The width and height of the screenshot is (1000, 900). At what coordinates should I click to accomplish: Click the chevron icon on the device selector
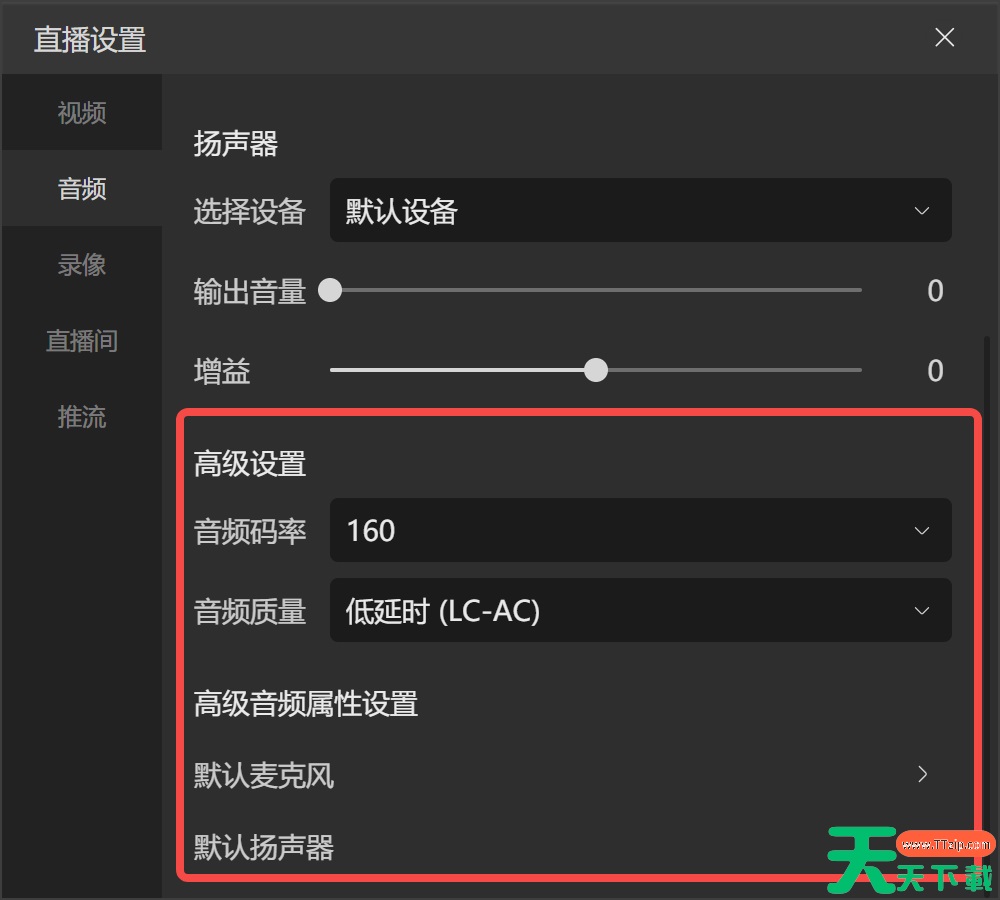pyautogui.click(x=922, y=210)
